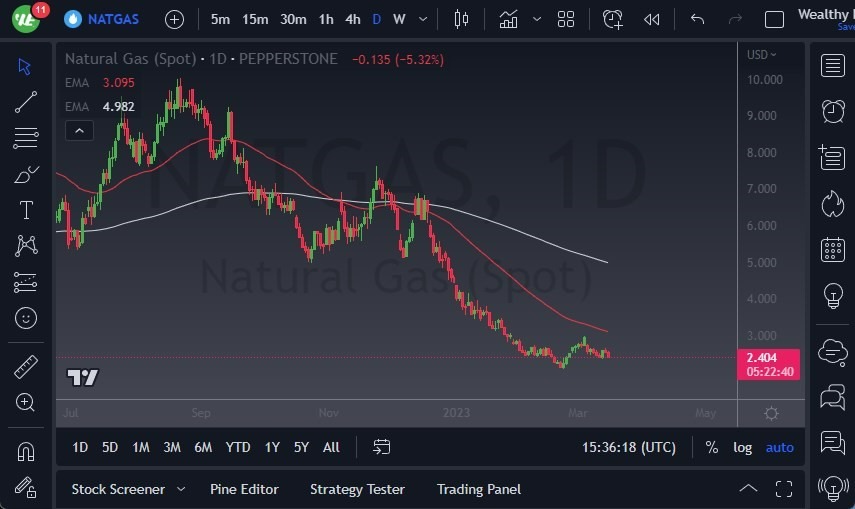Start bar replay mode

(651, 19)
